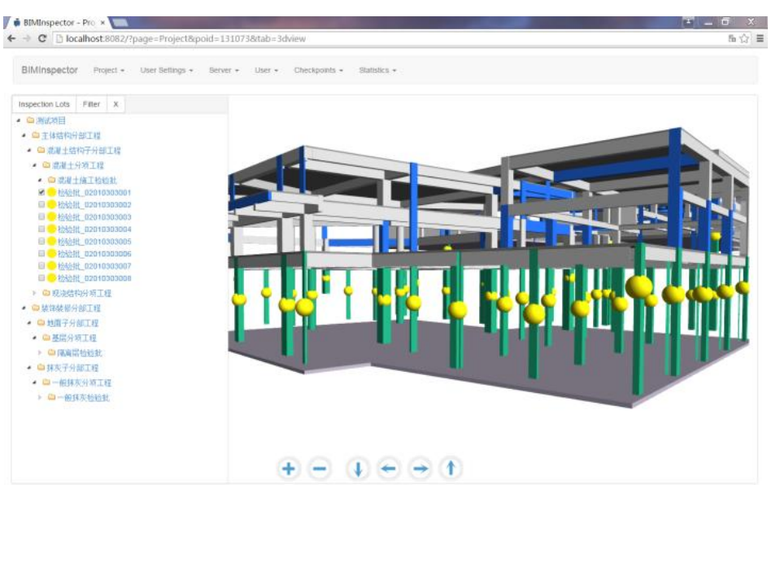The image size is (780, 572).
Task: Open inspection lot 02010303008 link
Action: [x=94, y=279]
